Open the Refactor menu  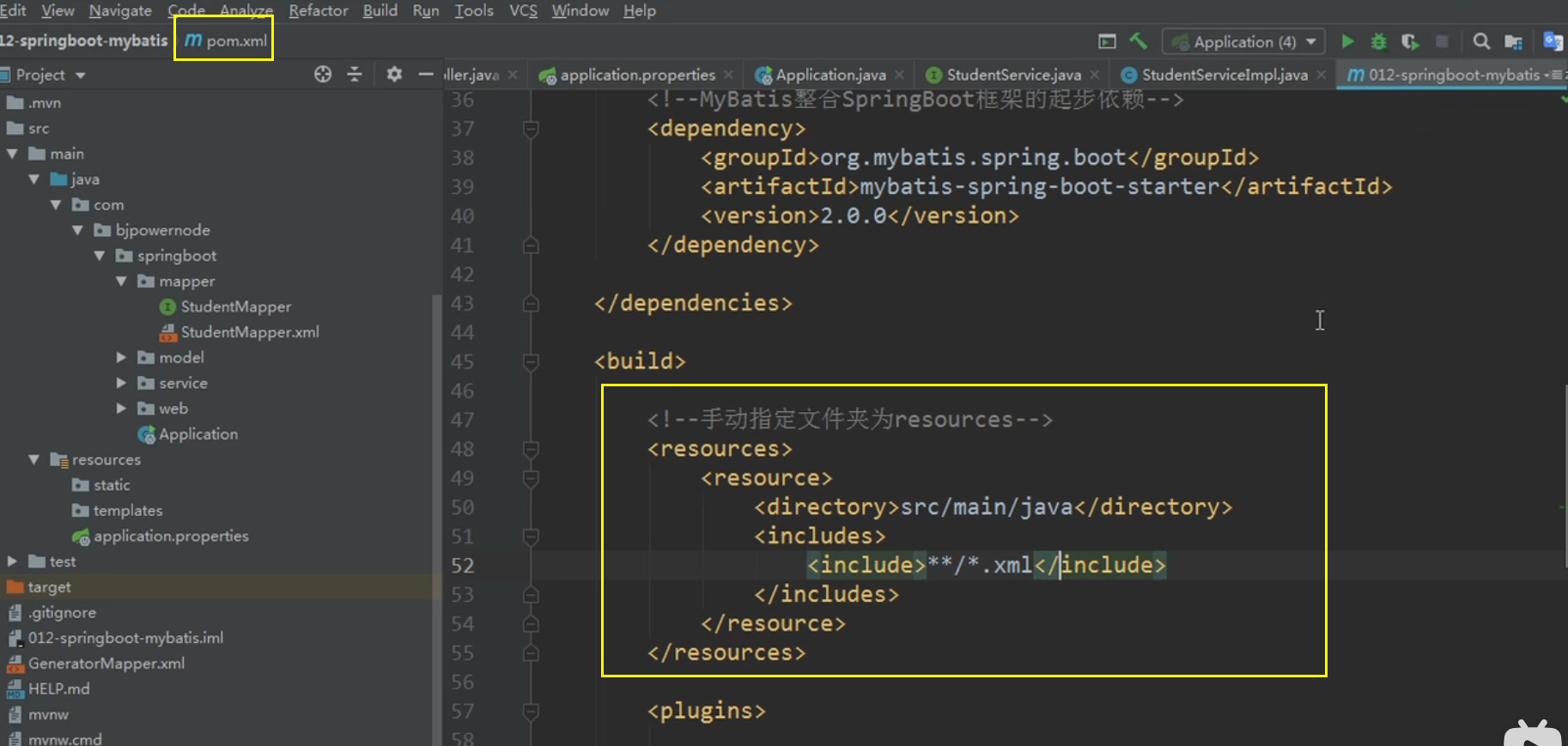(x=318, y=10)
